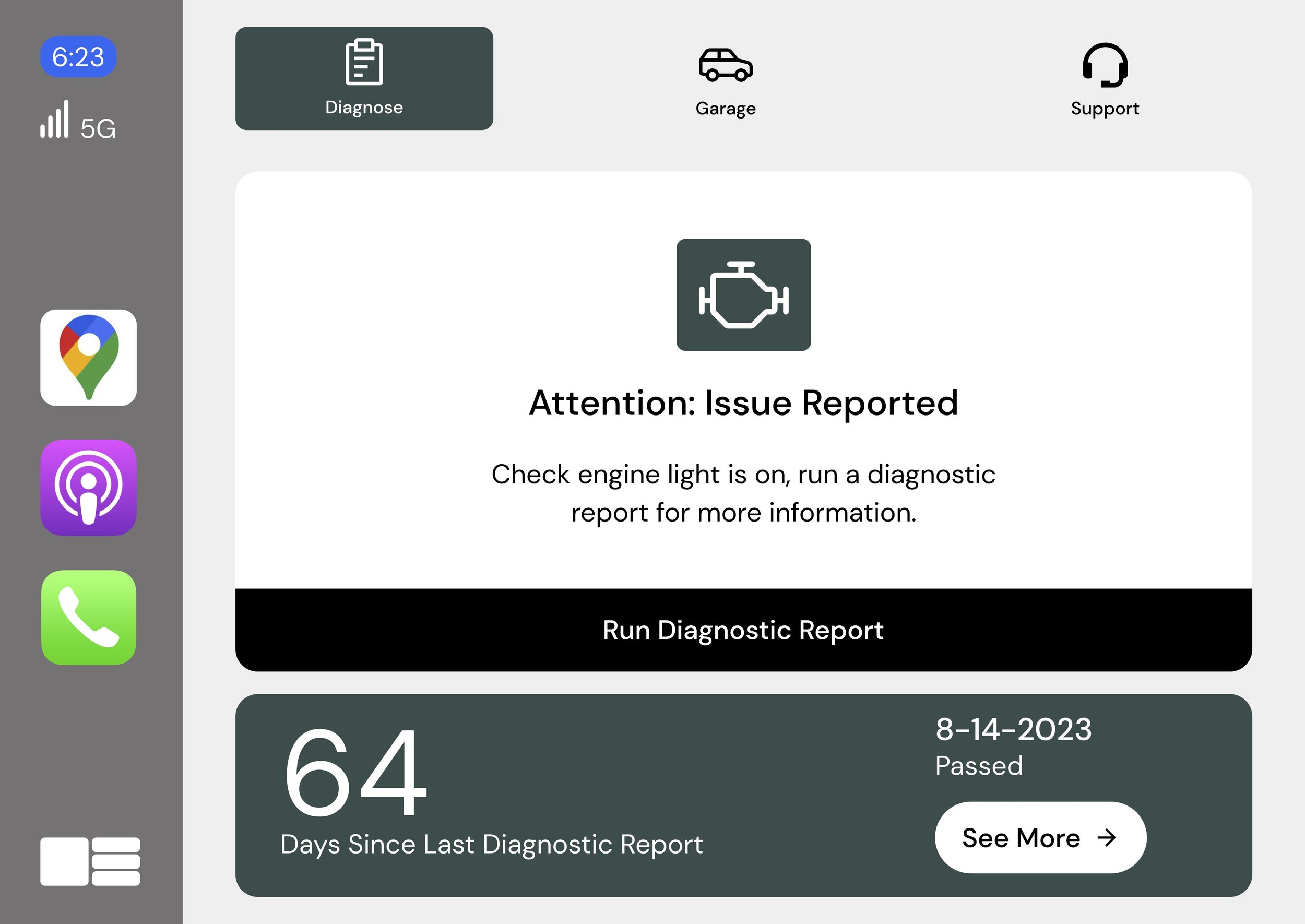Click the 8-14-2023 report date
This screenshot has width=1305, height=924.
(1013, 729)
